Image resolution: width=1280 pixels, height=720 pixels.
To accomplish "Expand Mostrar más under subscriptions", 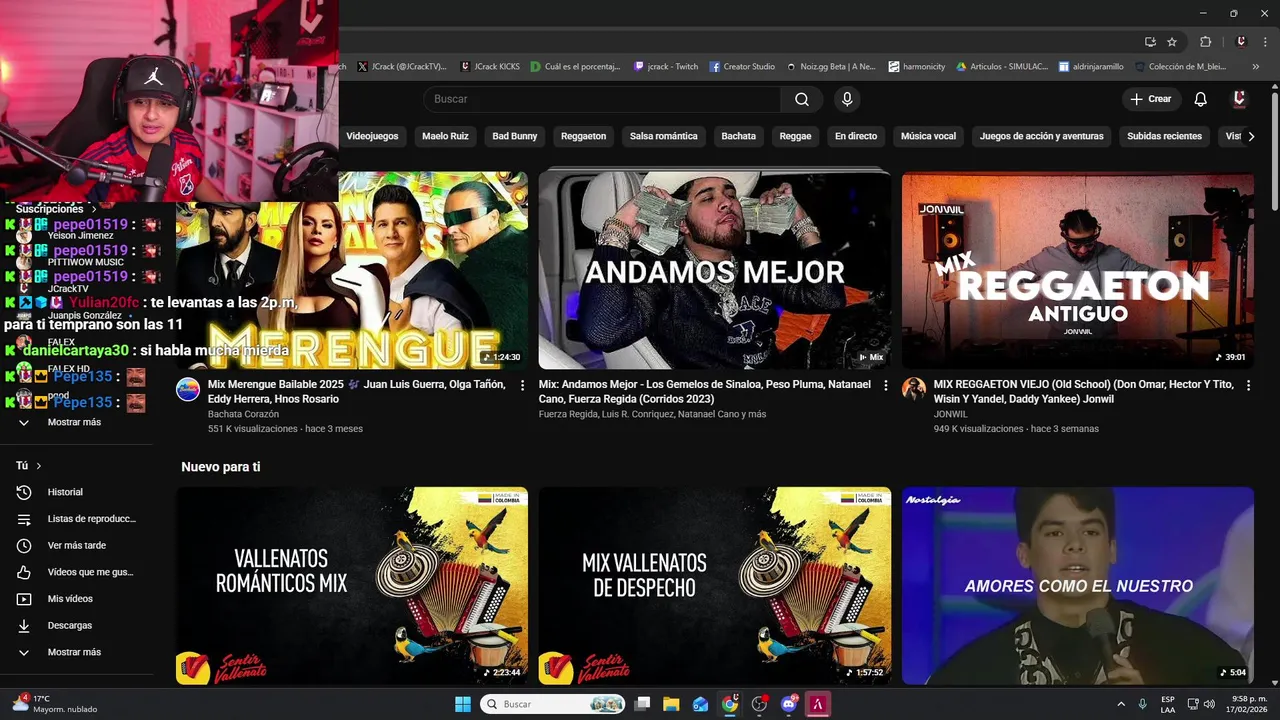I will coord(74,422).
